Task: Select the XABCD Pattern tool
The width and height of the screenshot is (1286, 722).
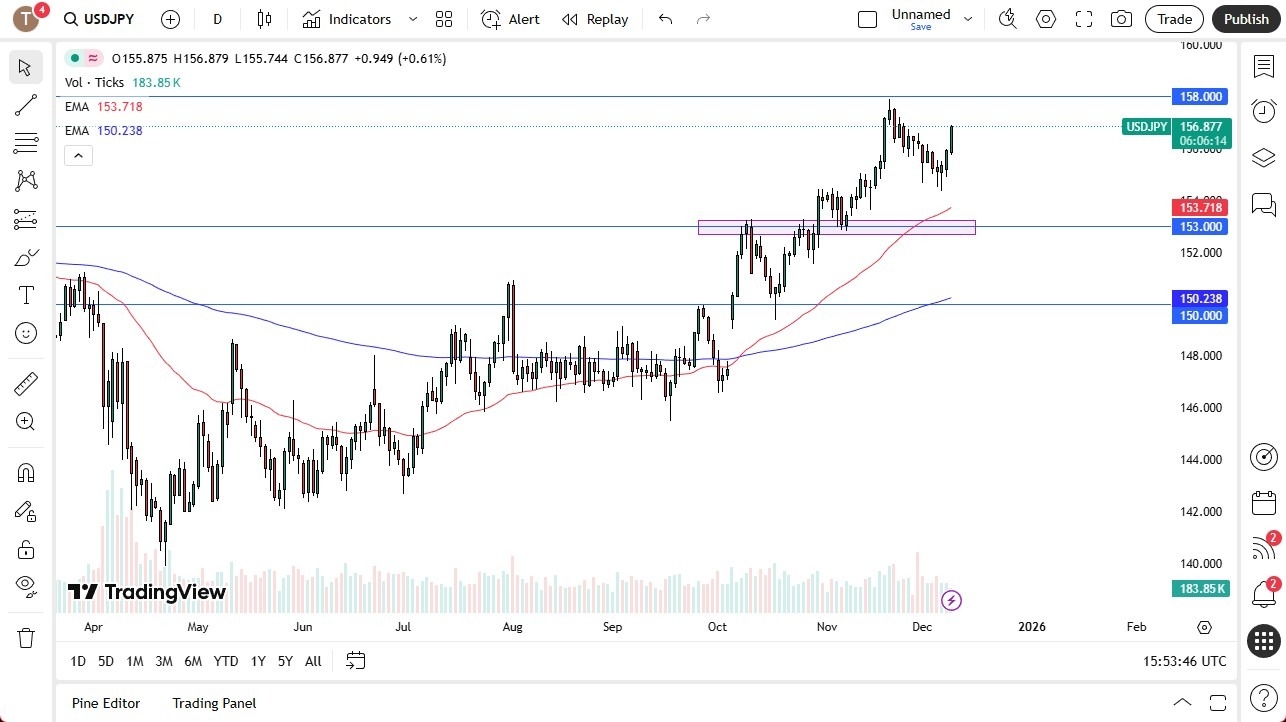Action: tap(25, 179)
